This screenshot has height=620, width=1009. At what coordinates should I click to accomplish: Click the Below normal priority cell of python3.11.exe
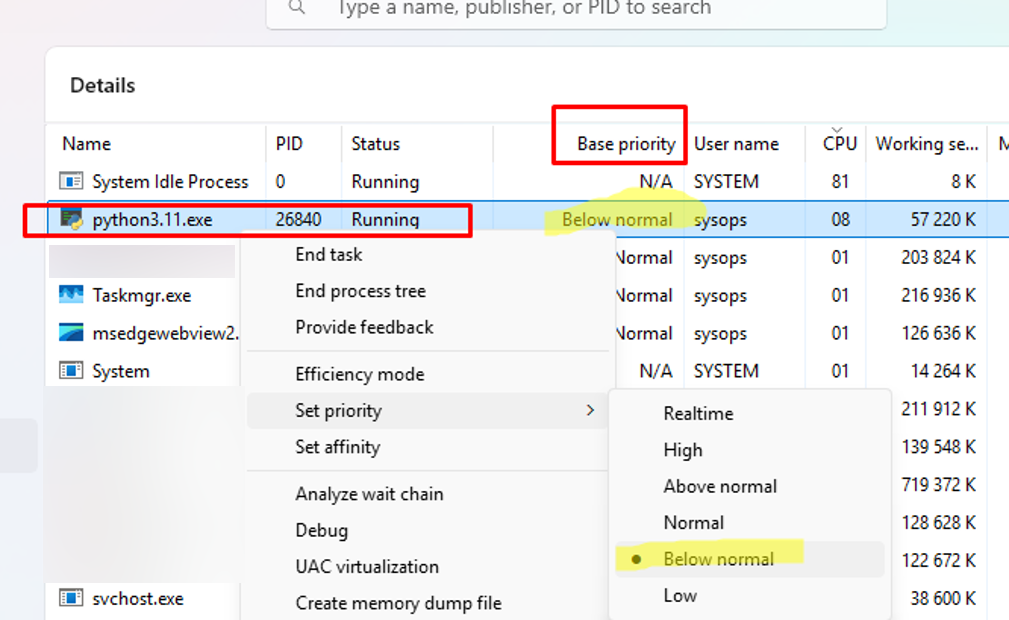[616, 220]
